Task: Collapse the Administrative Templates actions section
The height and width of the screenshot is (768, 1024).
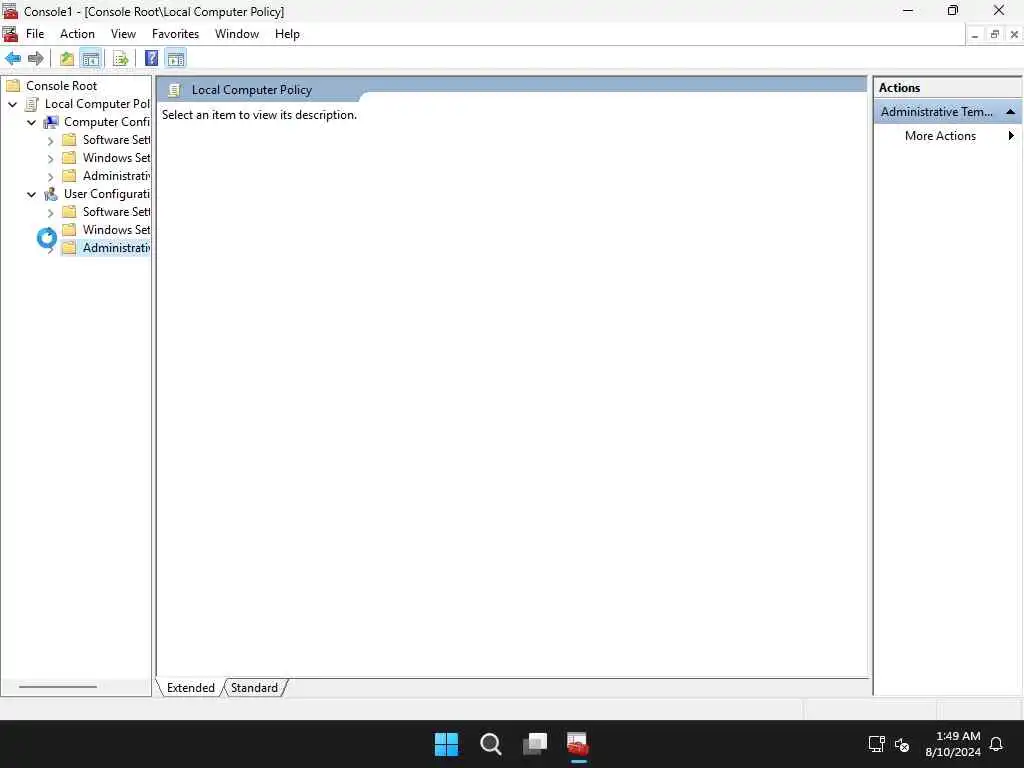Action: coord(1010,112)
